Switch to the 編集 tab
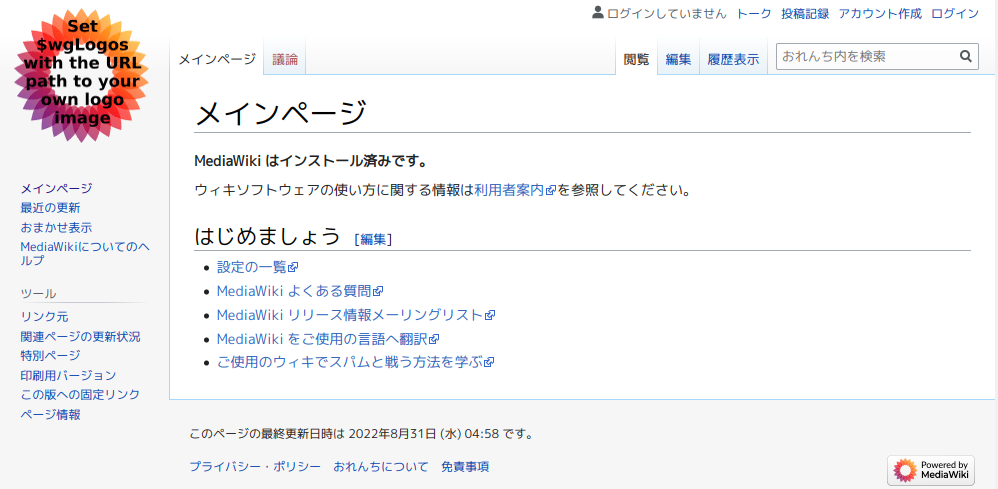Viewport: 998px width, 489px height. 678,60
